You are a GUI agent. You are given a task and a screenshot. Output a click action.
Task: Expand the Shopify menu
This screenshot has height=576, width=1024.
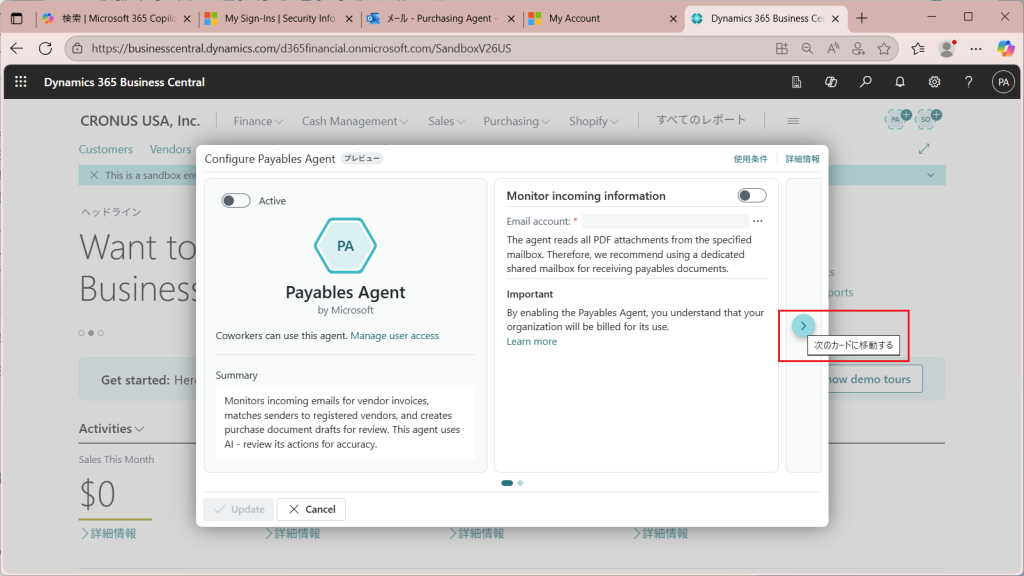[x=594, y=121]
